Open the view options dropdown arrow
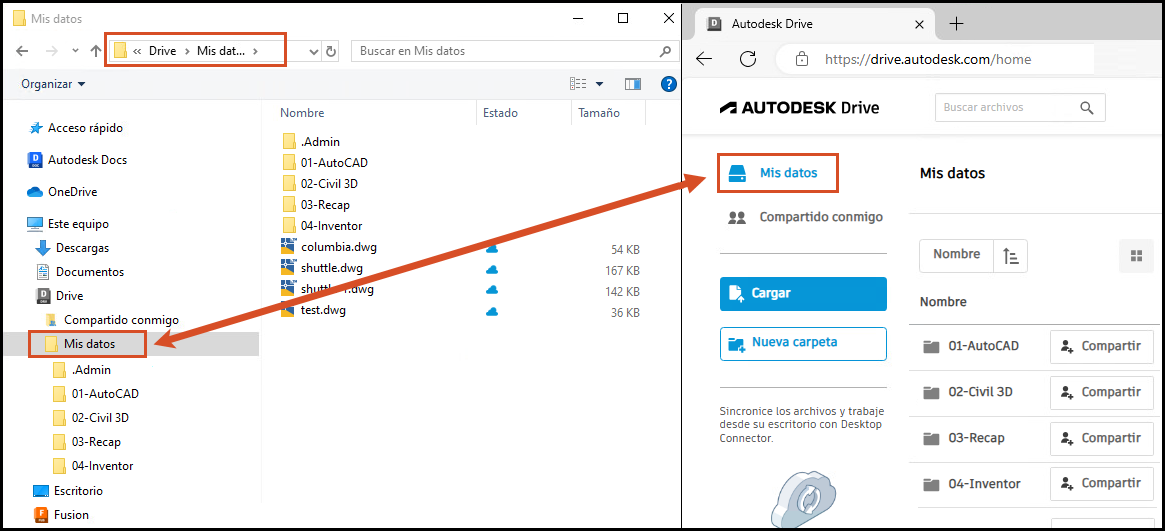This screenshot has height=531, width=1165. tap(599, 84)
